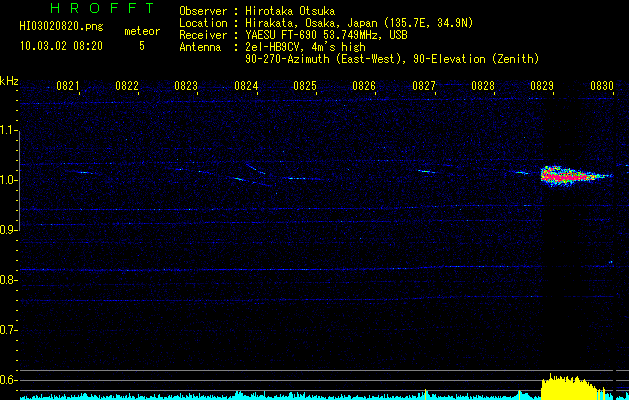Click the 0.9 frequency axis label
Image resolution: width=629 pixels, height=400 pixels.
coord(8,229)
